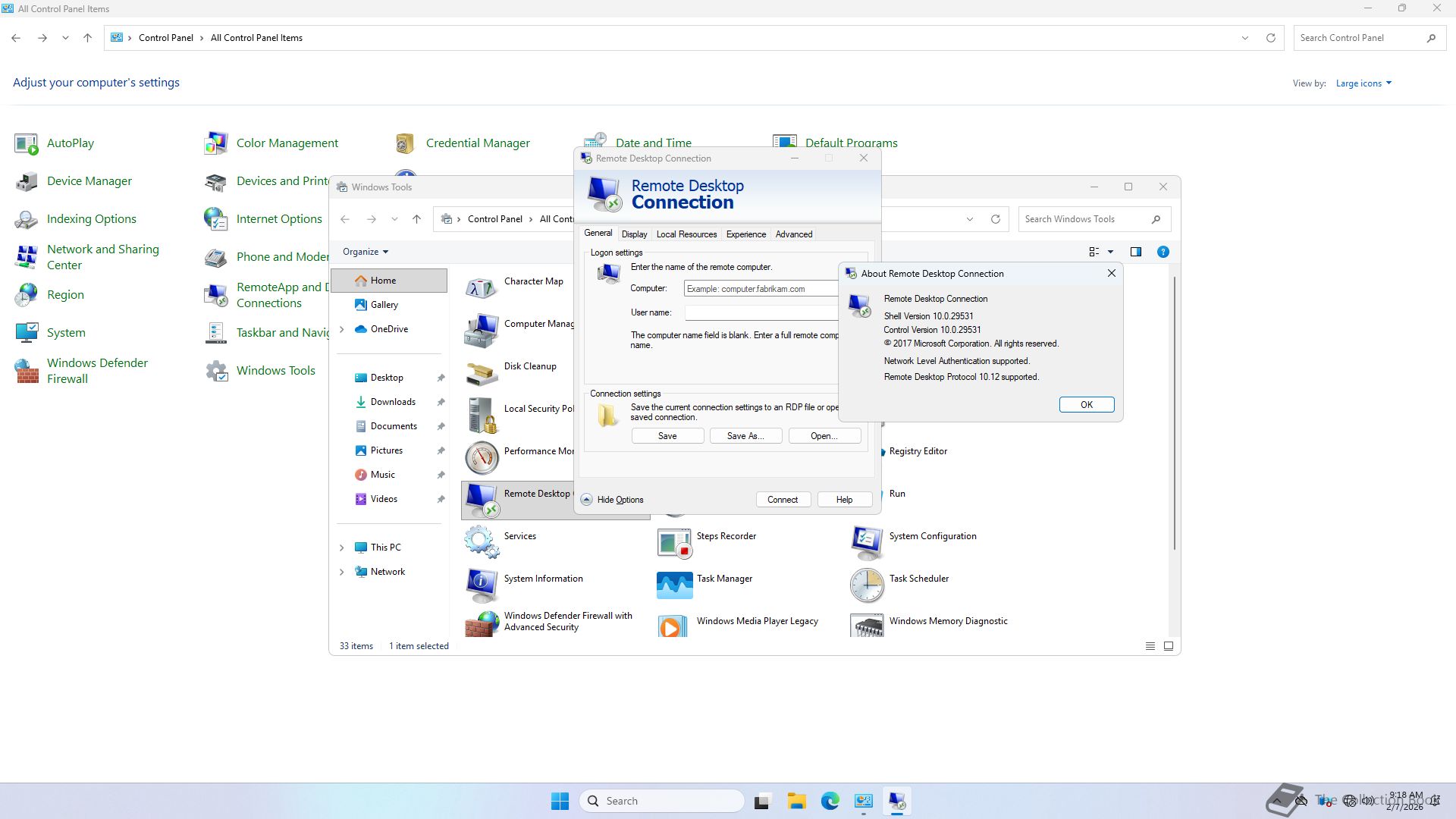This screenshot has width=1456, height=819.
Task: Launch Steps Recorder icon
Action: point(674,541)
